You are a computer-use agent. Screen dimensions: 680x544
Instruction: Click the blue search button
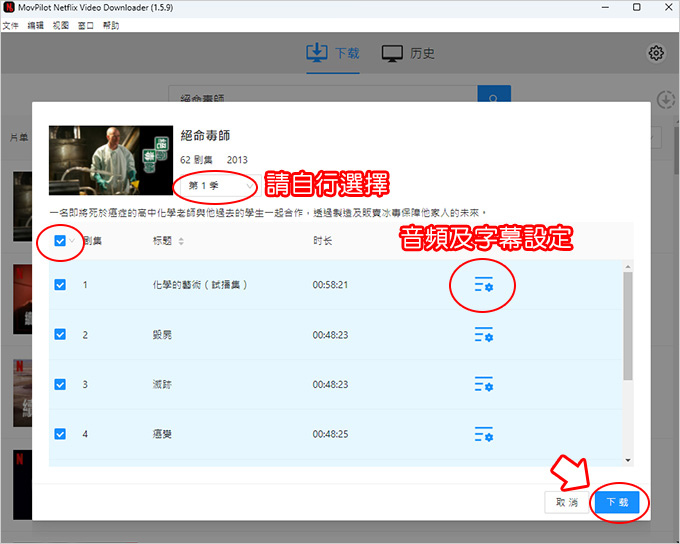pos(494,94)
